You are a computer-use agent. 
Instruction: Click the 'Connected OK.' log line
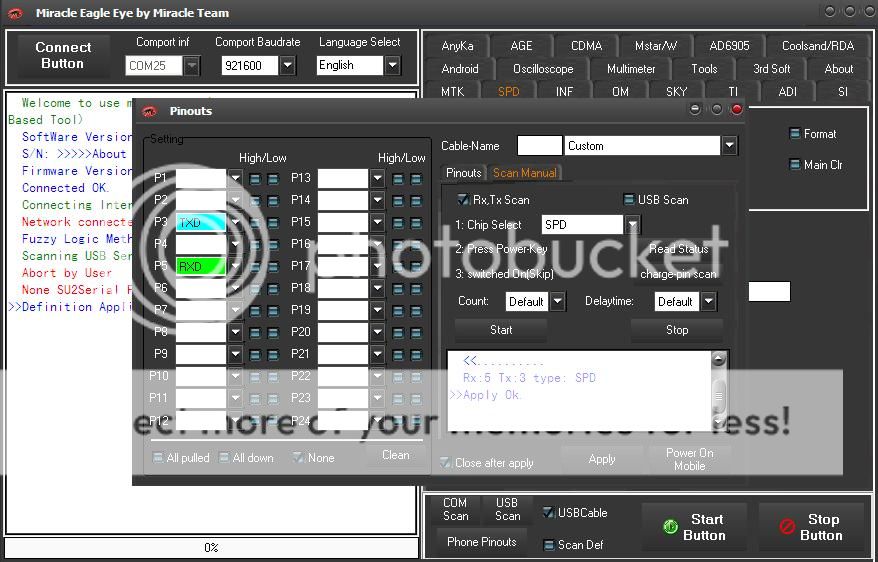point(66,188)
